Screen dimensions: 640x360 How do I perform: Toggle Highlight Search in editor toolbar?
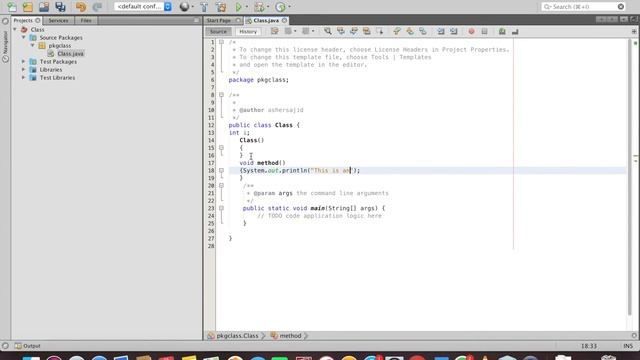(367, 31)
